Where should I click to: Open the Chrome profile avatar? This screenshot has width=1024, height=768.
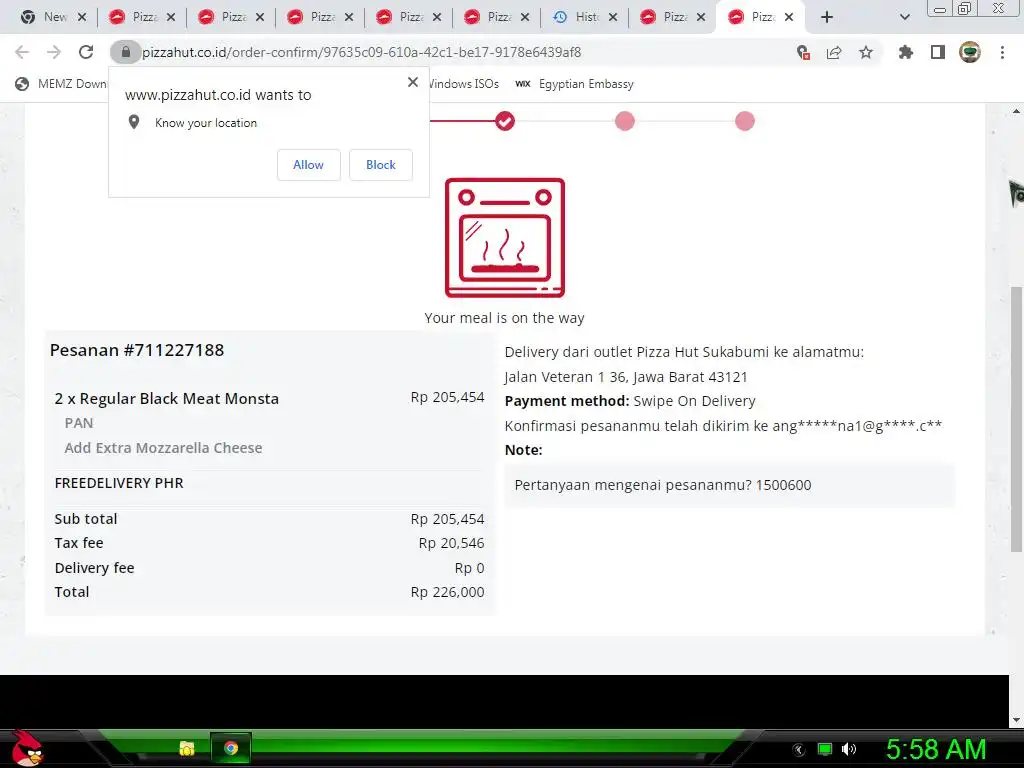pyautogui.click(x=970, y=52)
